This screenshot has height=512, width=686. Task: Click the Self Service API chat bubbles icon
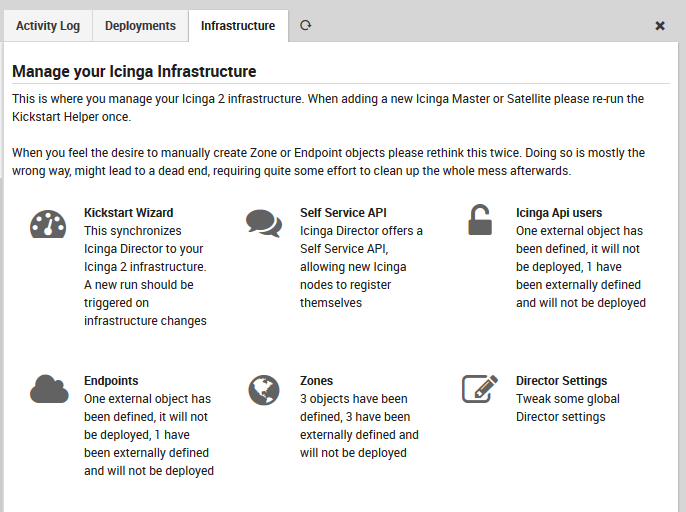(264, 224)
